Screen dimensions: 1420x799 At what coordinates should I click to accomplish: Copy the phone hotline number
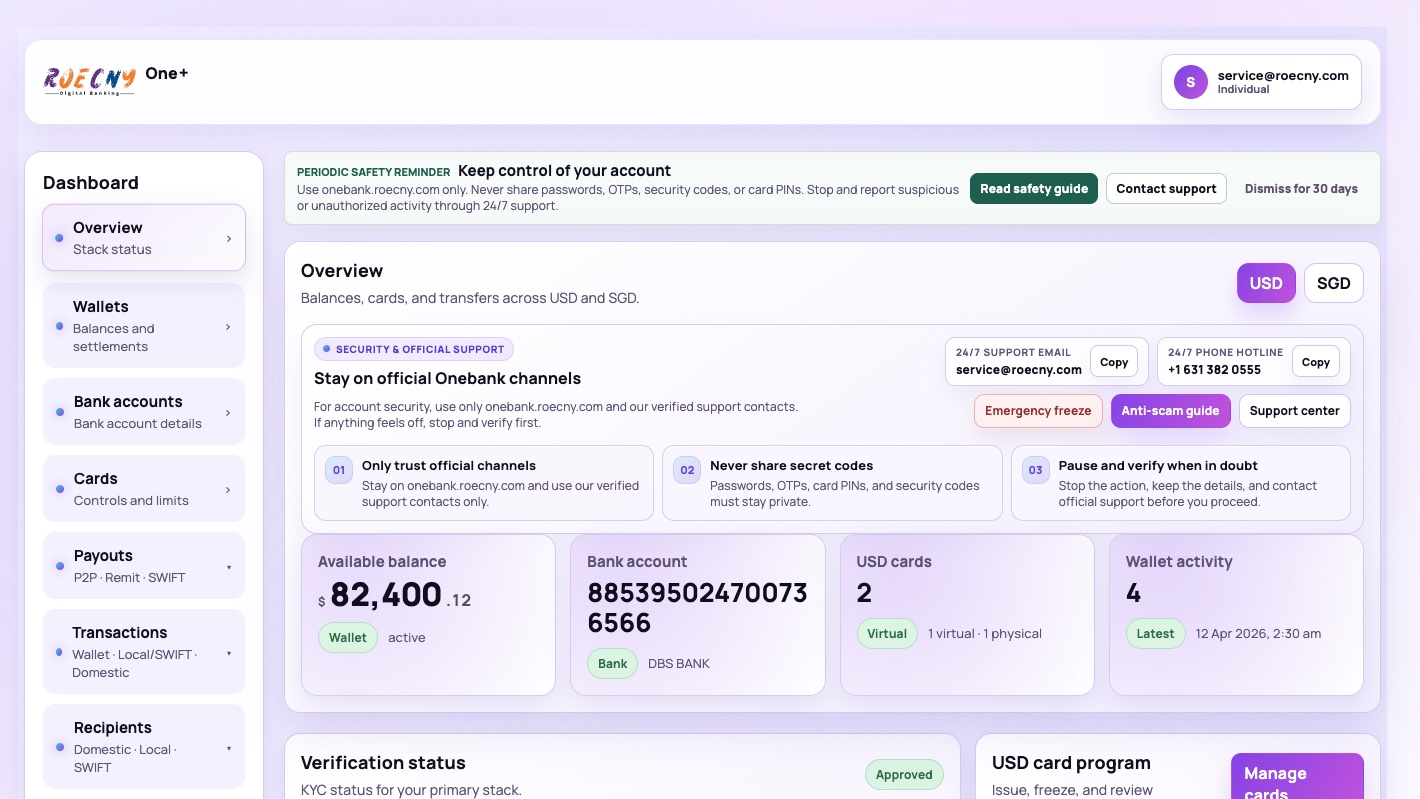coord(1315,362)
